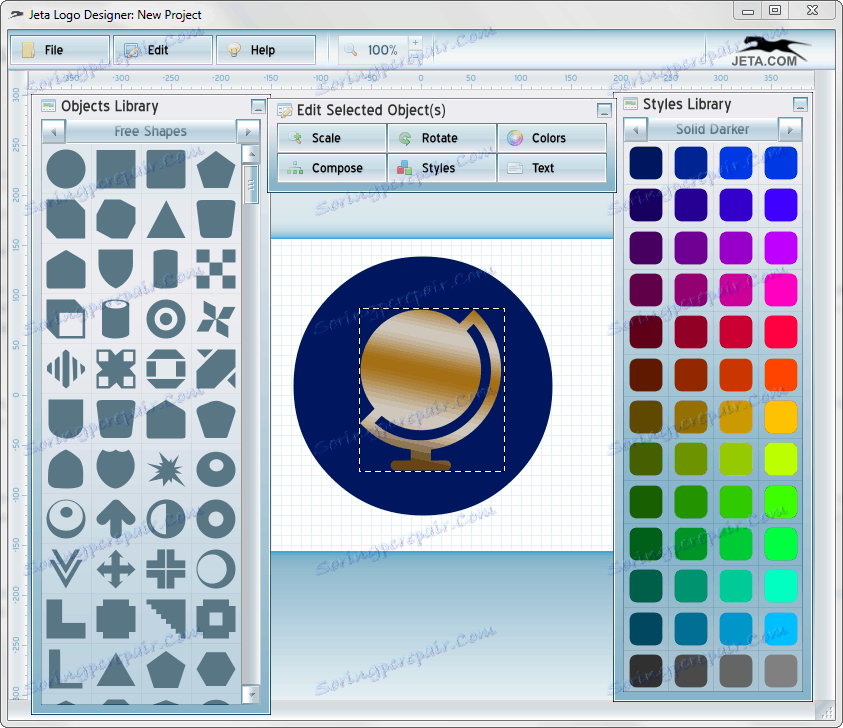The image size is (843, 728).
Task: Open the Help menu
Action: (x=266, y=50)
